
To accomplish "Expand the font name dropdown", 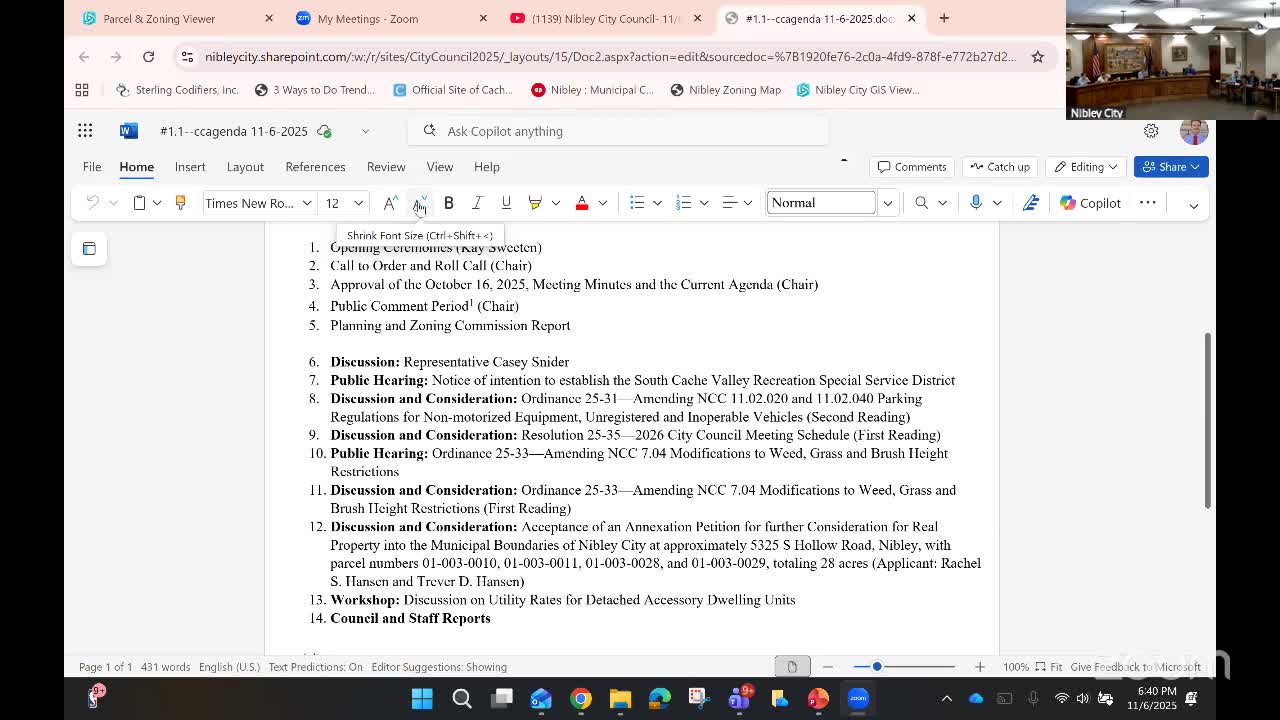I will 307,203.
